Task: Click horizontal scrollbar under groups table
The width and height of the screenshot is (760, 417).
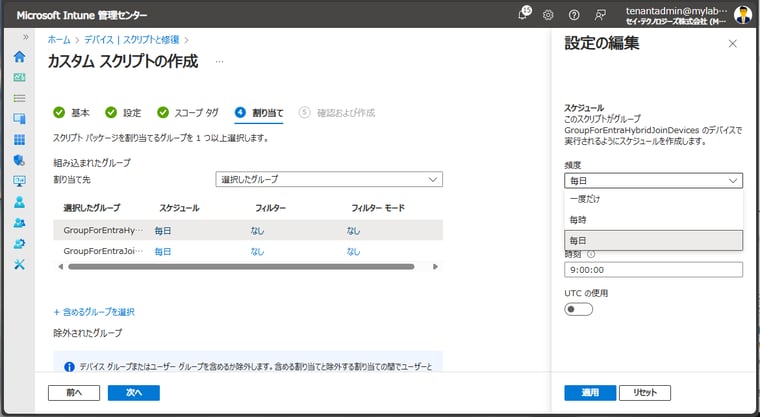Action: click(x=241, y=267)
